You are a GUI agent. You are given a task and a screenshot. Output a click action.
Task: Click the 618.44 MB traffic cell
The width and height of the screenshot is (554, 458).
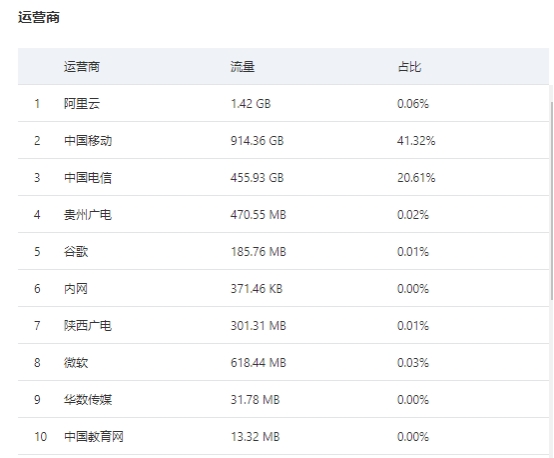tap(258, 363)
